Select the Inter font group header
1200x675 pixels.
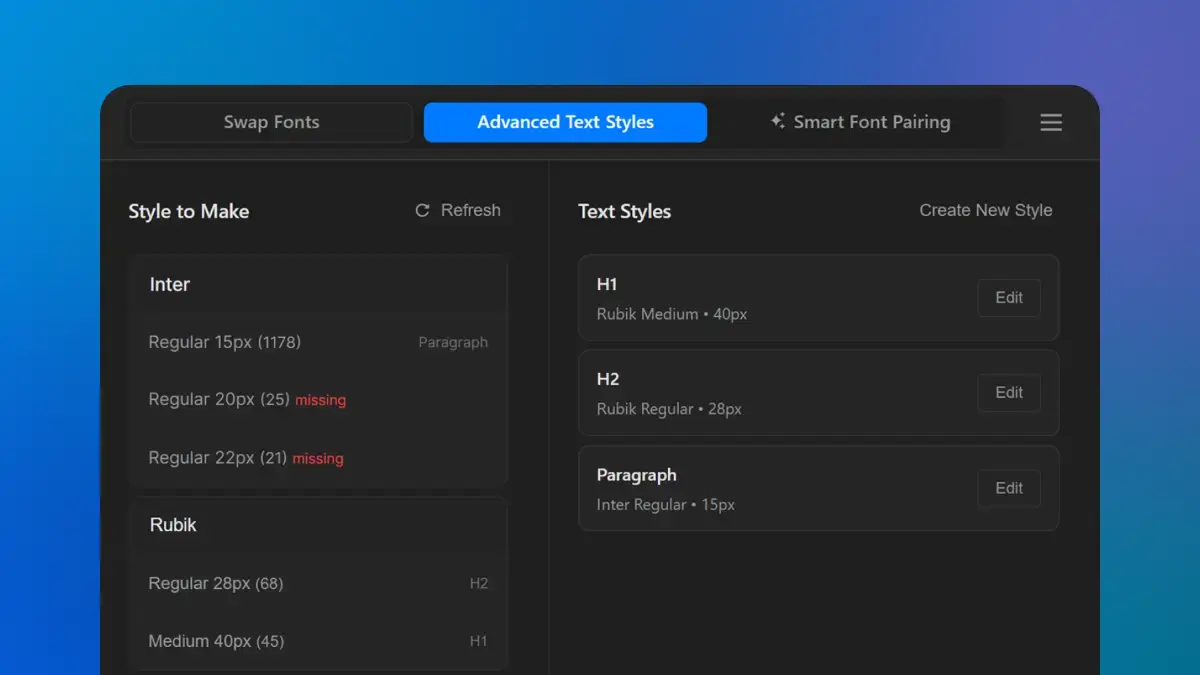tap(318, 284)
